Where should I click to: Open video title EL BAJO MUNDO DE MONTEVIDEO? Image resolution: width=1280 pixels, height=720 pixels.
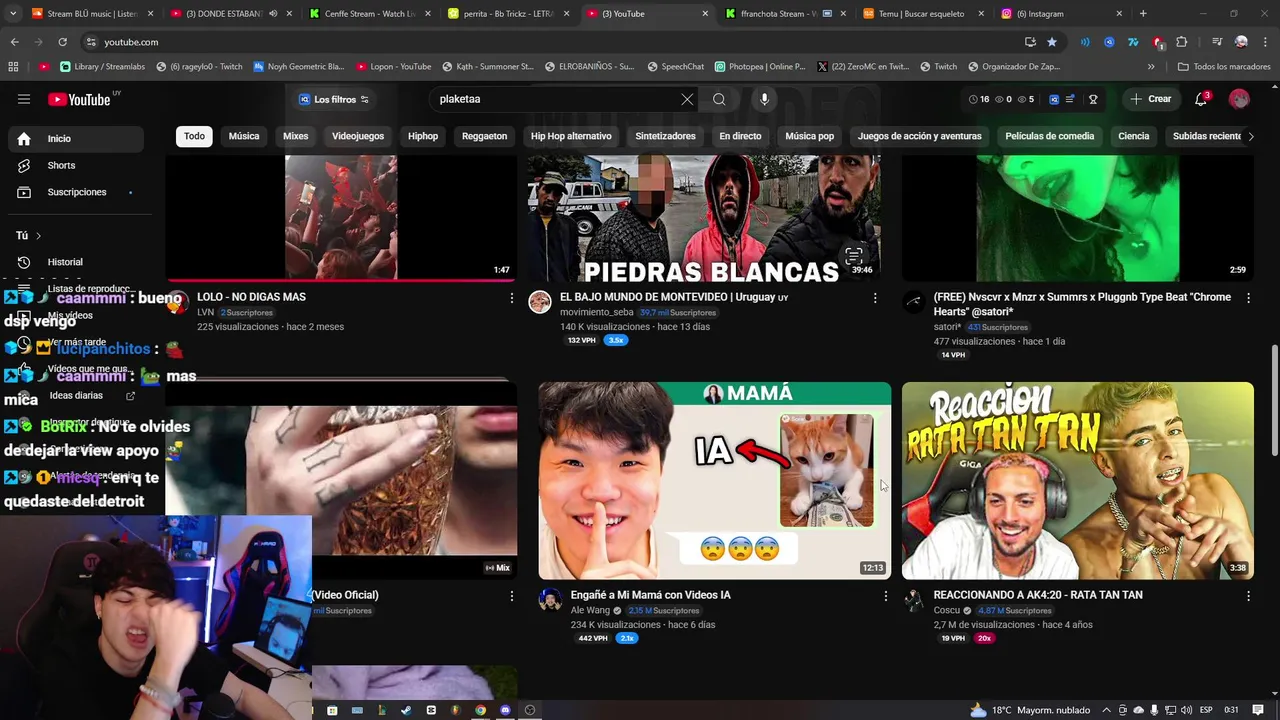coord(674,297)
